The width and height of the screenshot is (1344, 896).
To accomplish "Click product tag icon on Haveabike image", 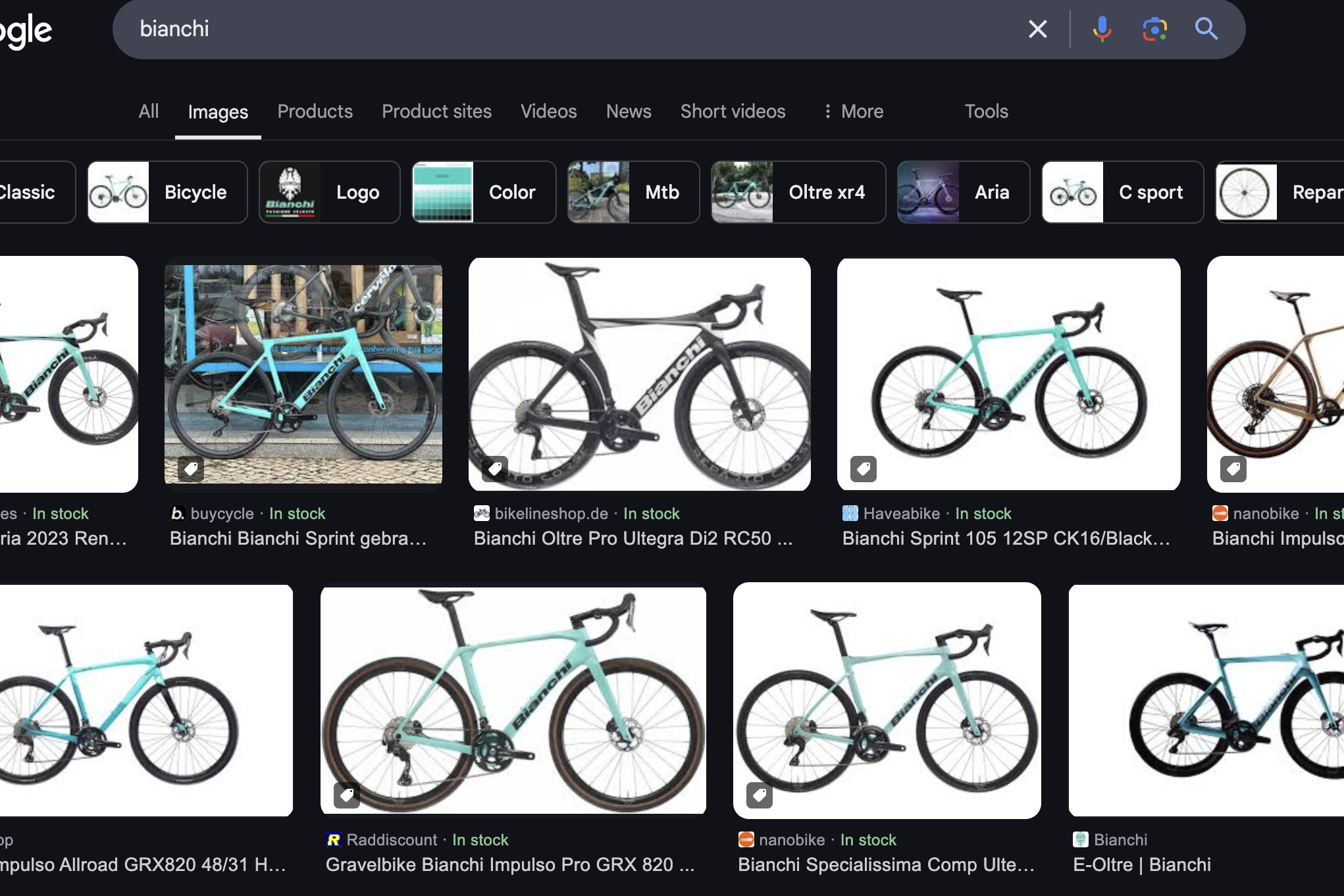I will [x=863, y=469].
